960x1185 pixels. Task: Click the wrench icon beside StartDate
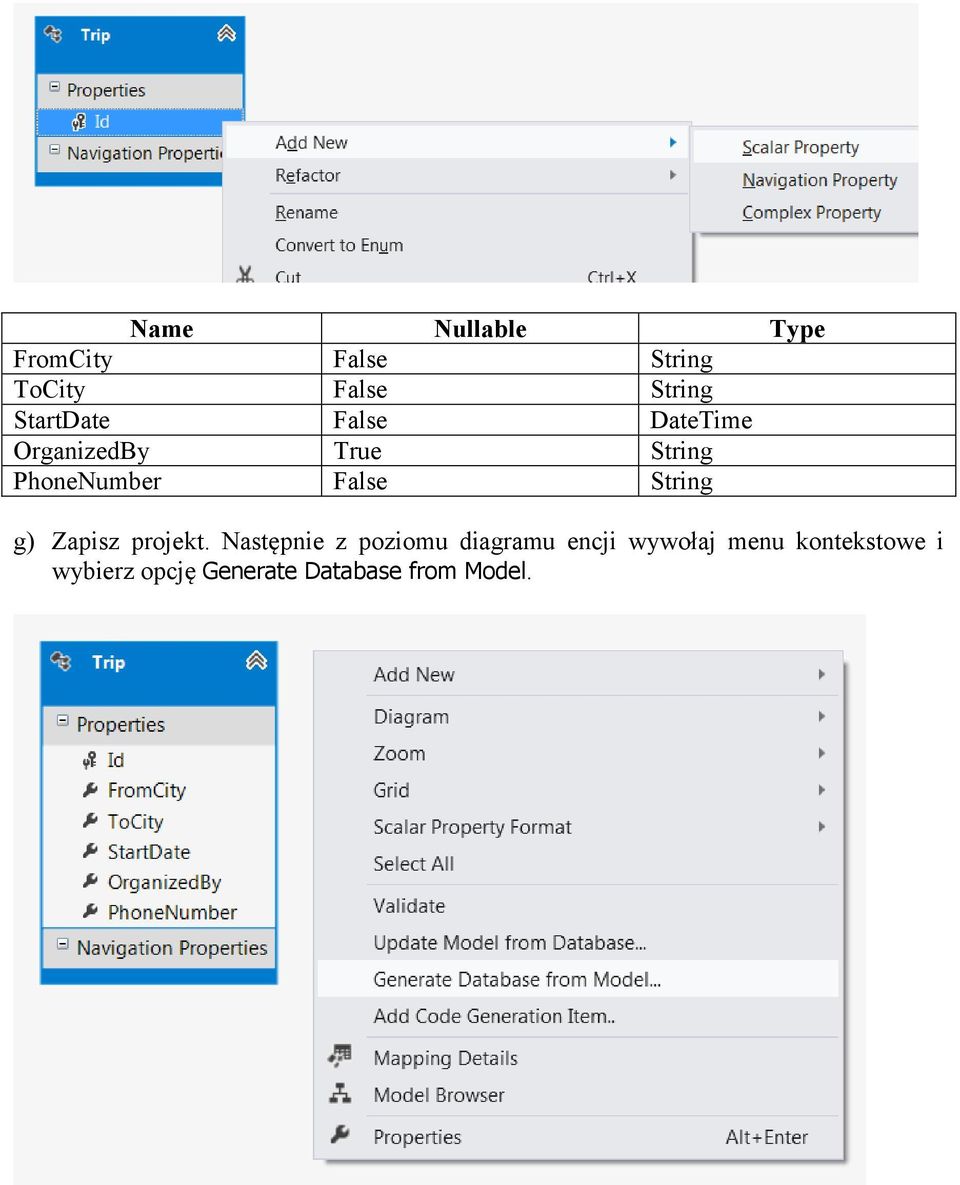90,852
